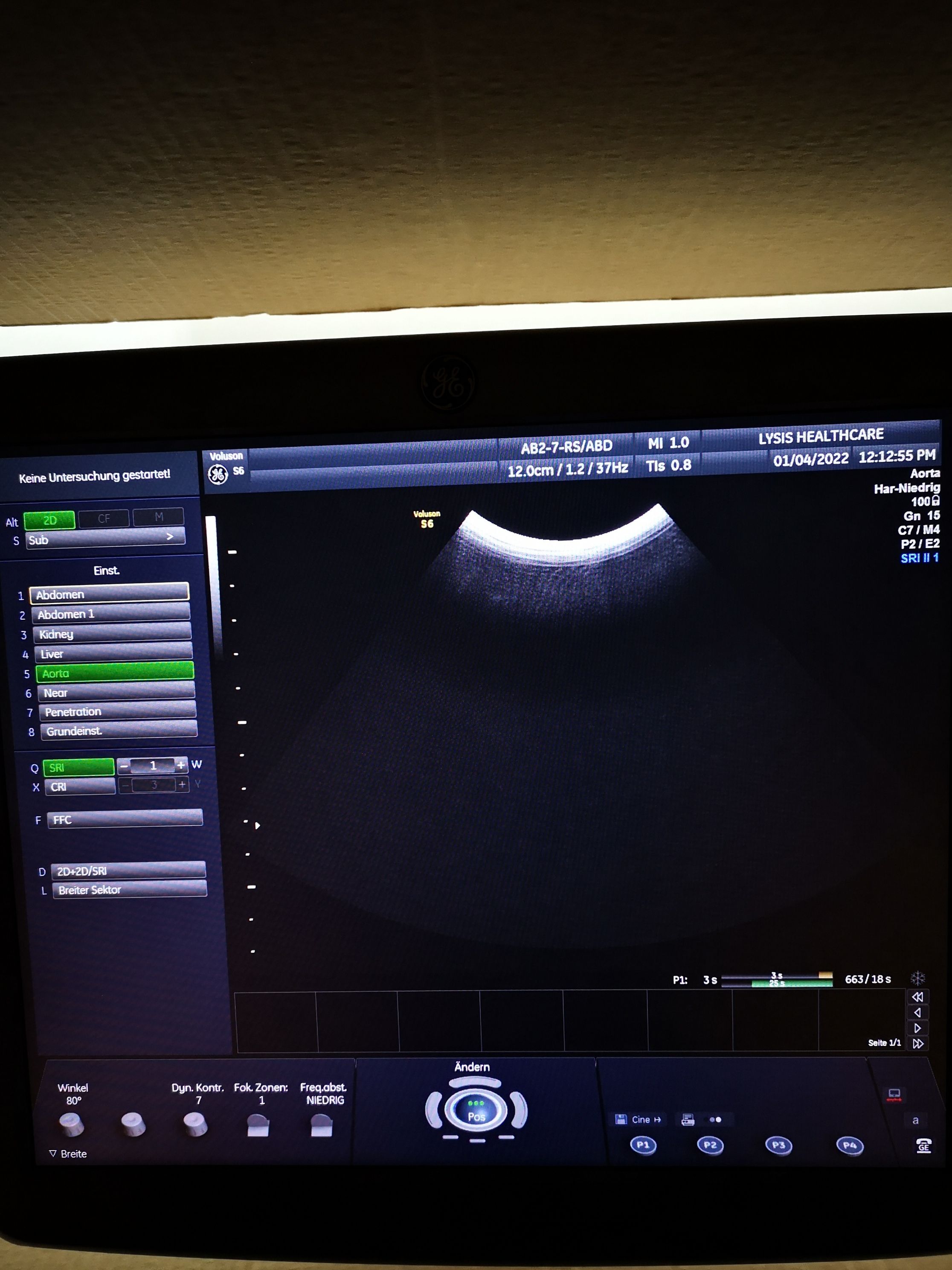
Task: Enable CF color flow mode
Action: (104, 518)
